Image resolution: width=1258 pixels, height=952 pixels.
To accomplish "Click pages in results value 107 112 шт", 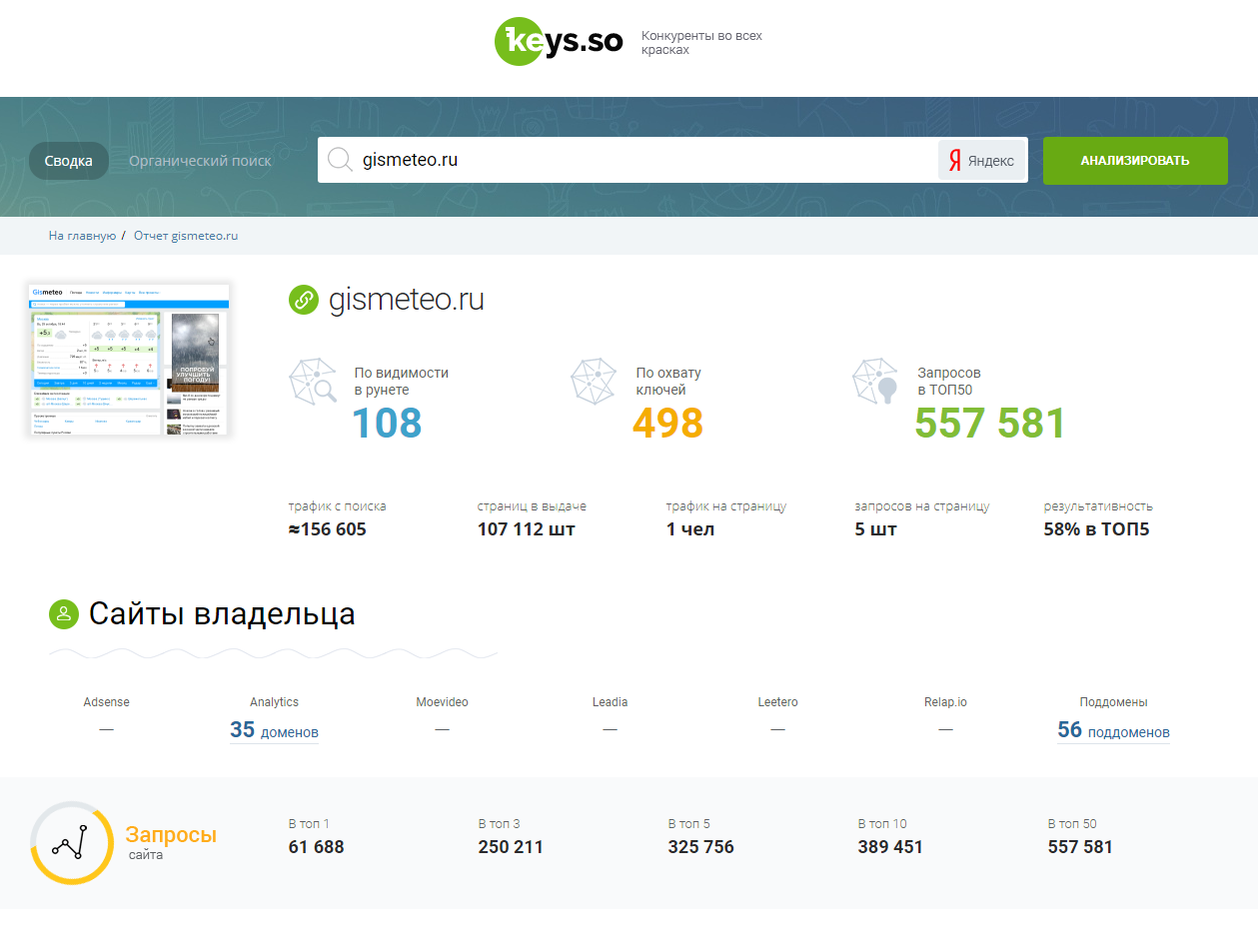I will (527, 529).
